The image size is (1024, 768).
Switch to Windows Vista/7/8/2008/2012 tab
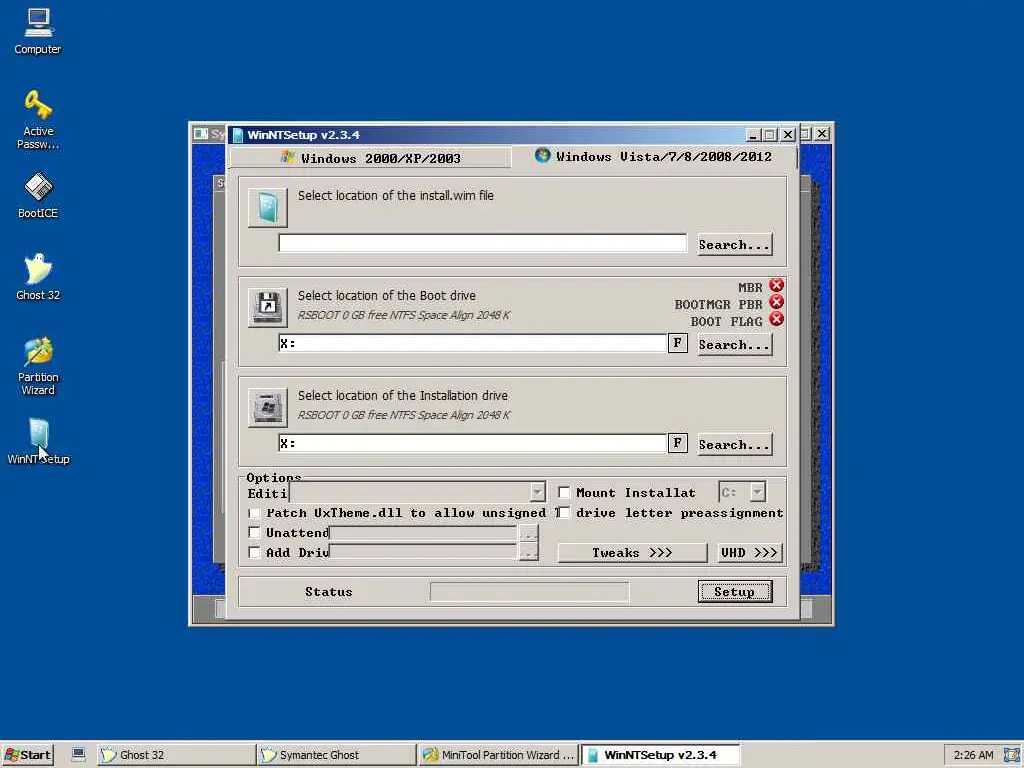pyautogui.click(x=653, y=157)
